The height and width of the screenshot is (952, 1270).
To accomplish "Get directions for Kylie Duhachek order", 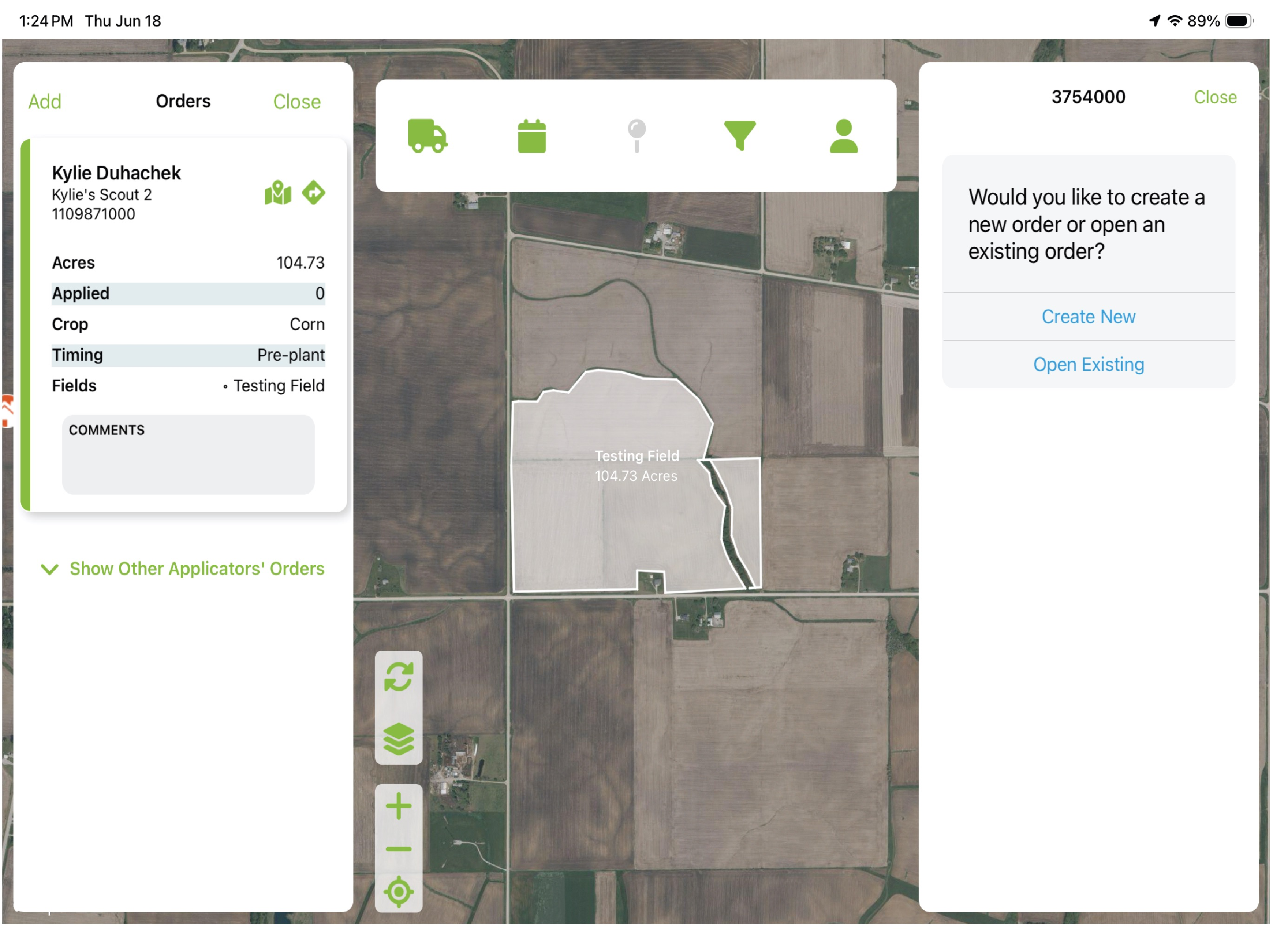I will (x=313, y=192).
